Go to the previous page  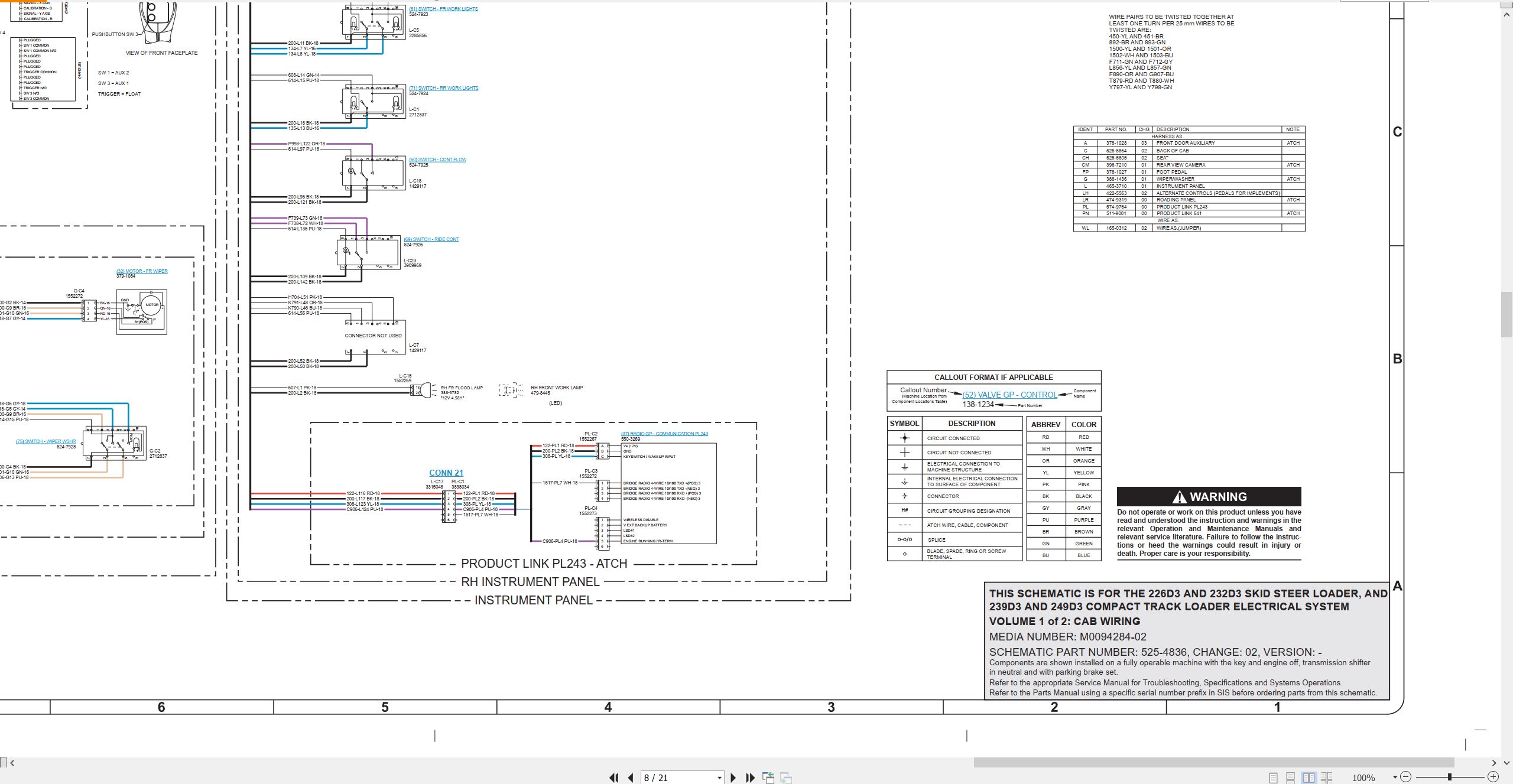coord(631,778)
